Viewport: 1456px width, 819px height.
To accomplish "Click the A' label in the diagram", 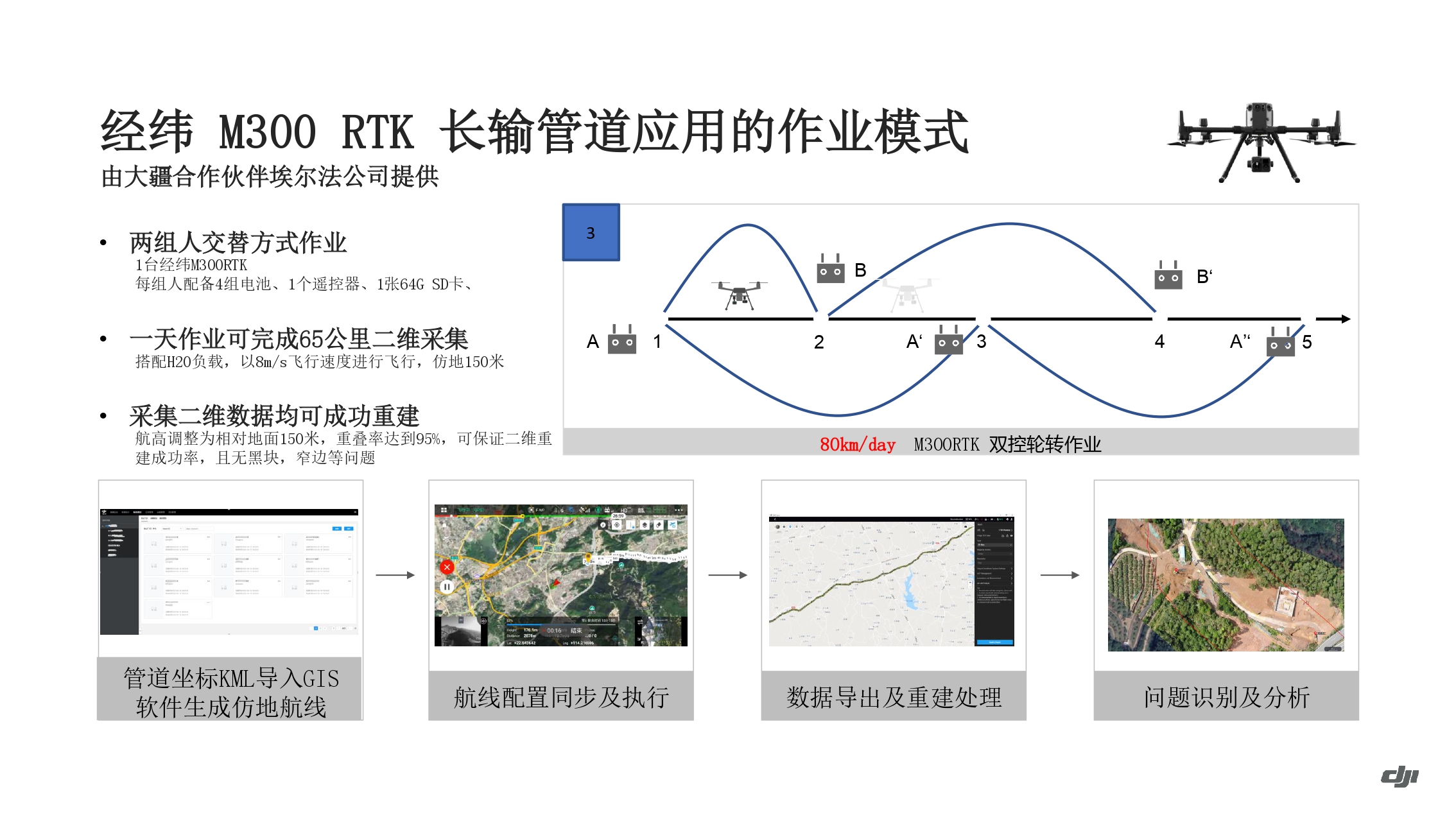I will (x=914, y=341).
